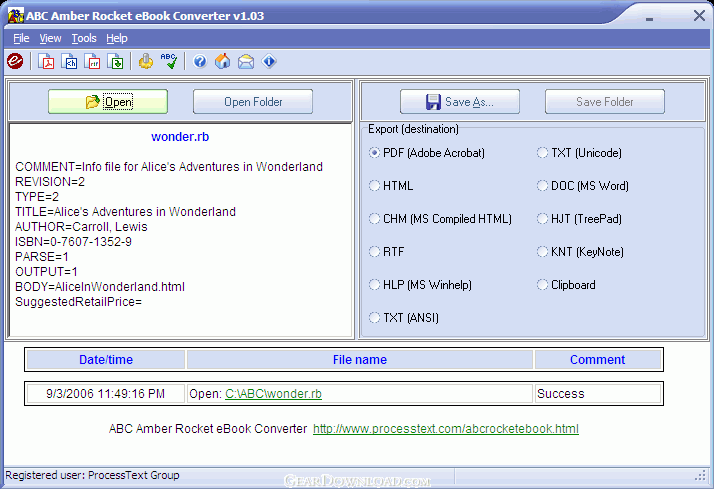Click the 'ISBN=0-7607-1352-9' line

pos(73,242)
